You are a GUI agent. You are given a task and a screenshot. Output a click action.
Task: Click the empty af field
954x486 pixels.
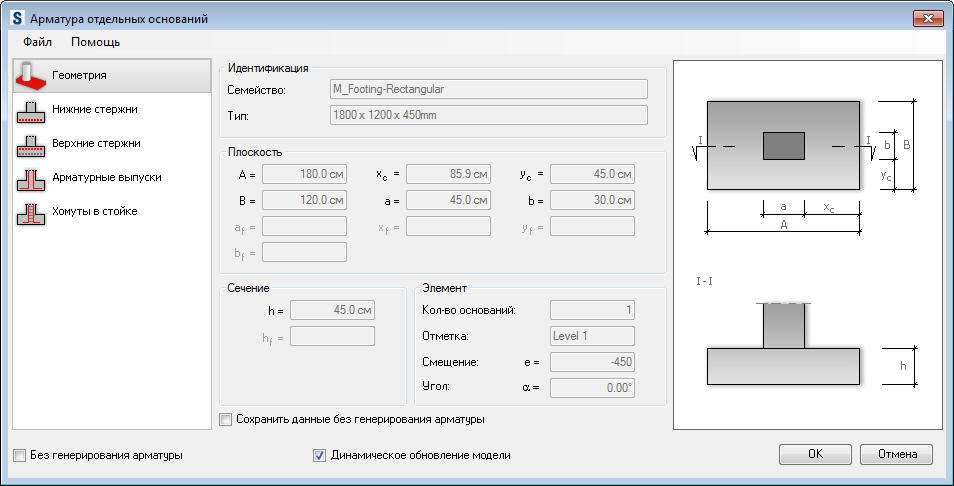(x=304, y=226)
